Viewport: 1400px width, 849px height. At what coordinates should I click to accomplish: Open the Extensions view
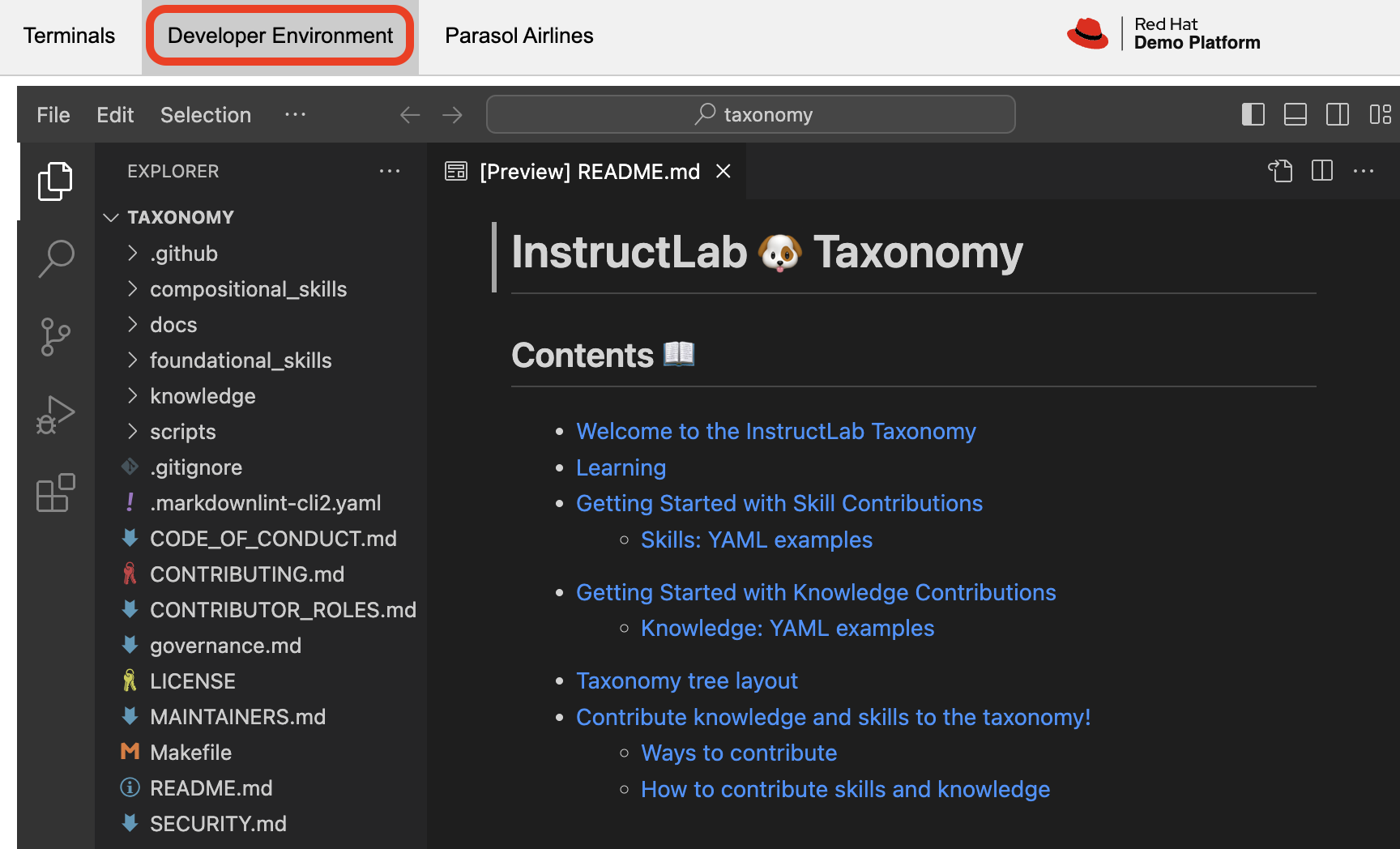coord(55,493)
